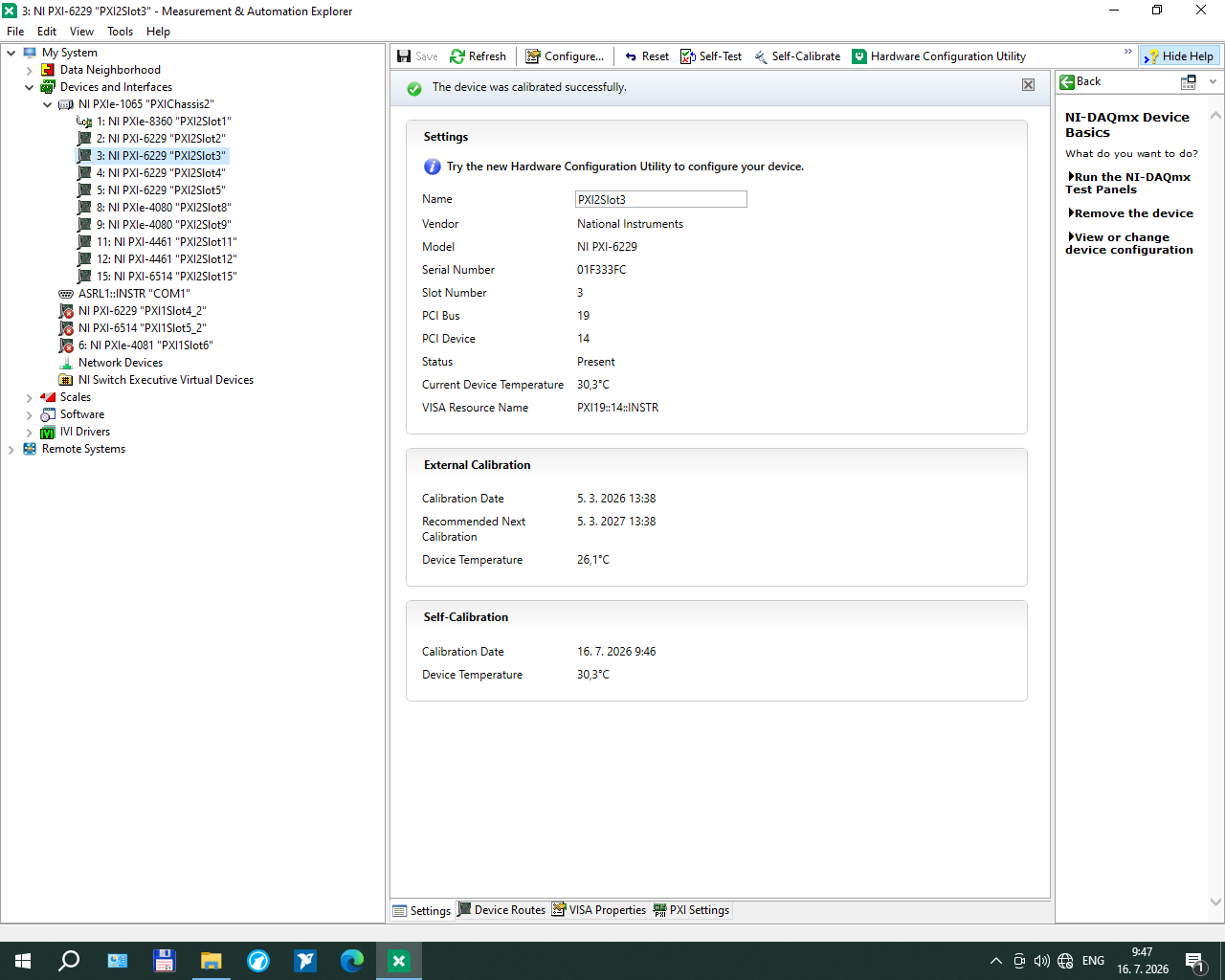The height and width of the screenshot is (980, 1225).
Task: Dismiss the calibration success message
Action: [1028, 85]
